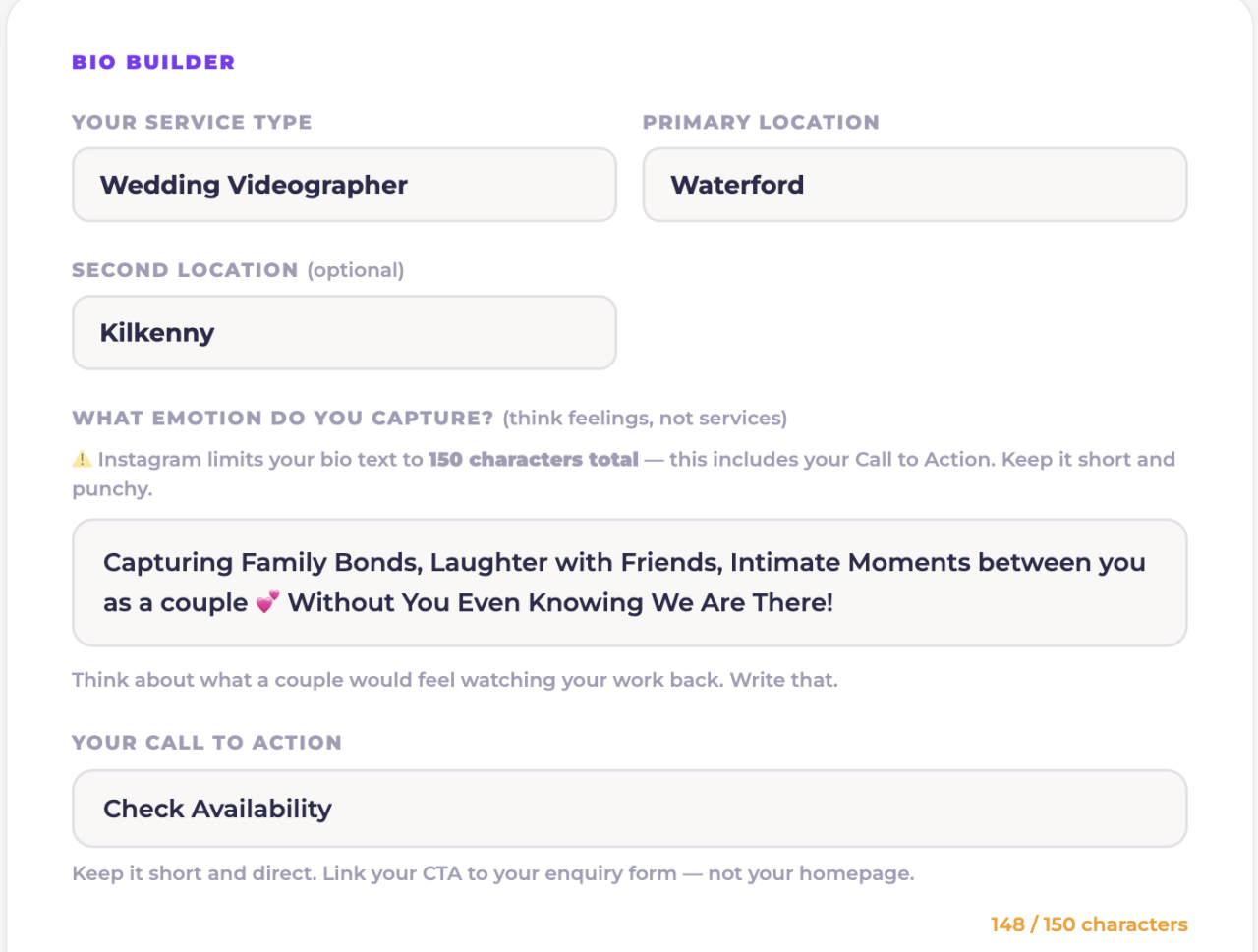Click the Wedding Videographer service type field
The image size is (1258, 952).
pos(344,185)
